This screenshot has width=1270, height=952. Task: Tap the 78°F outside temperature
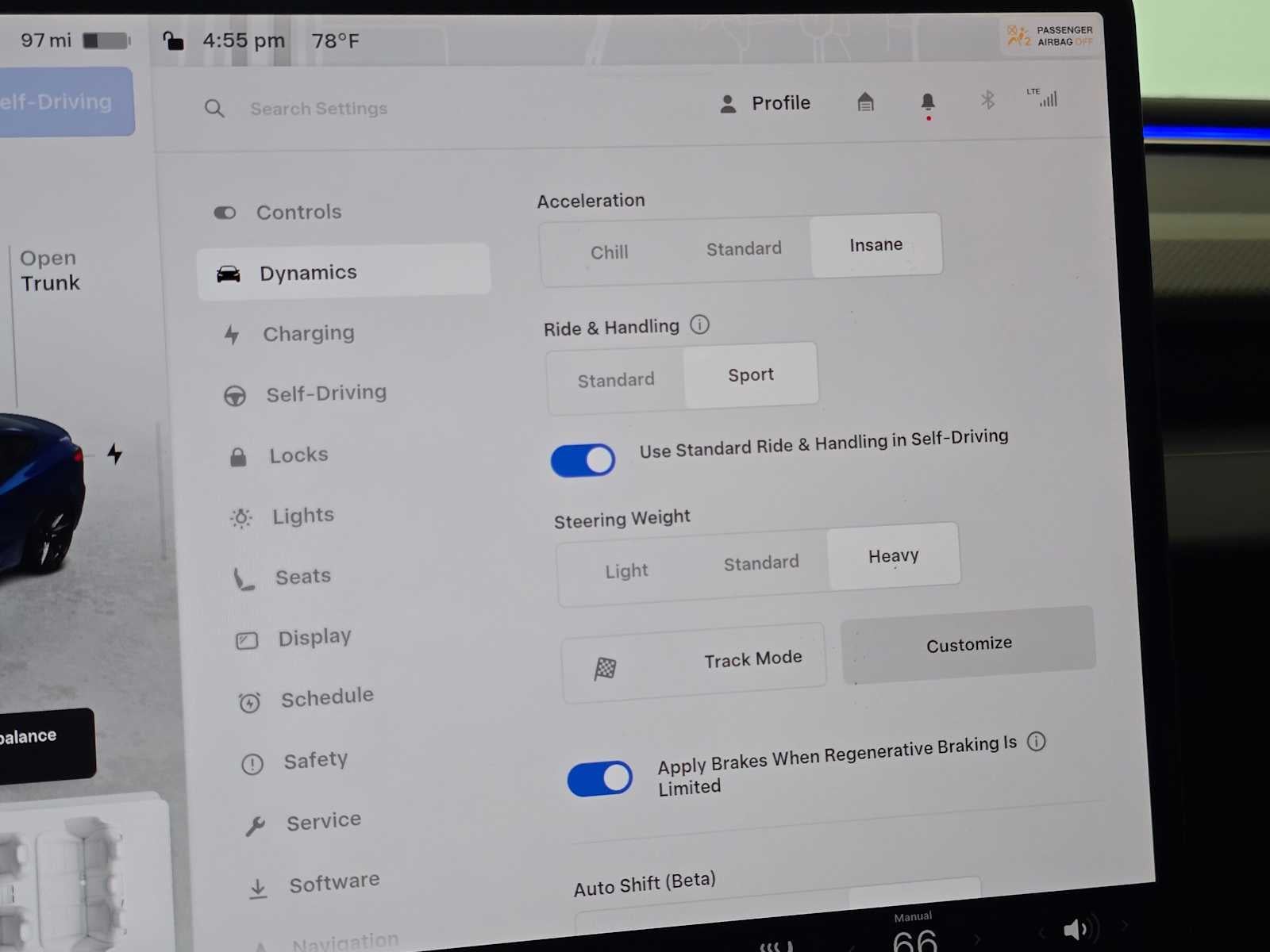[335, 40]
